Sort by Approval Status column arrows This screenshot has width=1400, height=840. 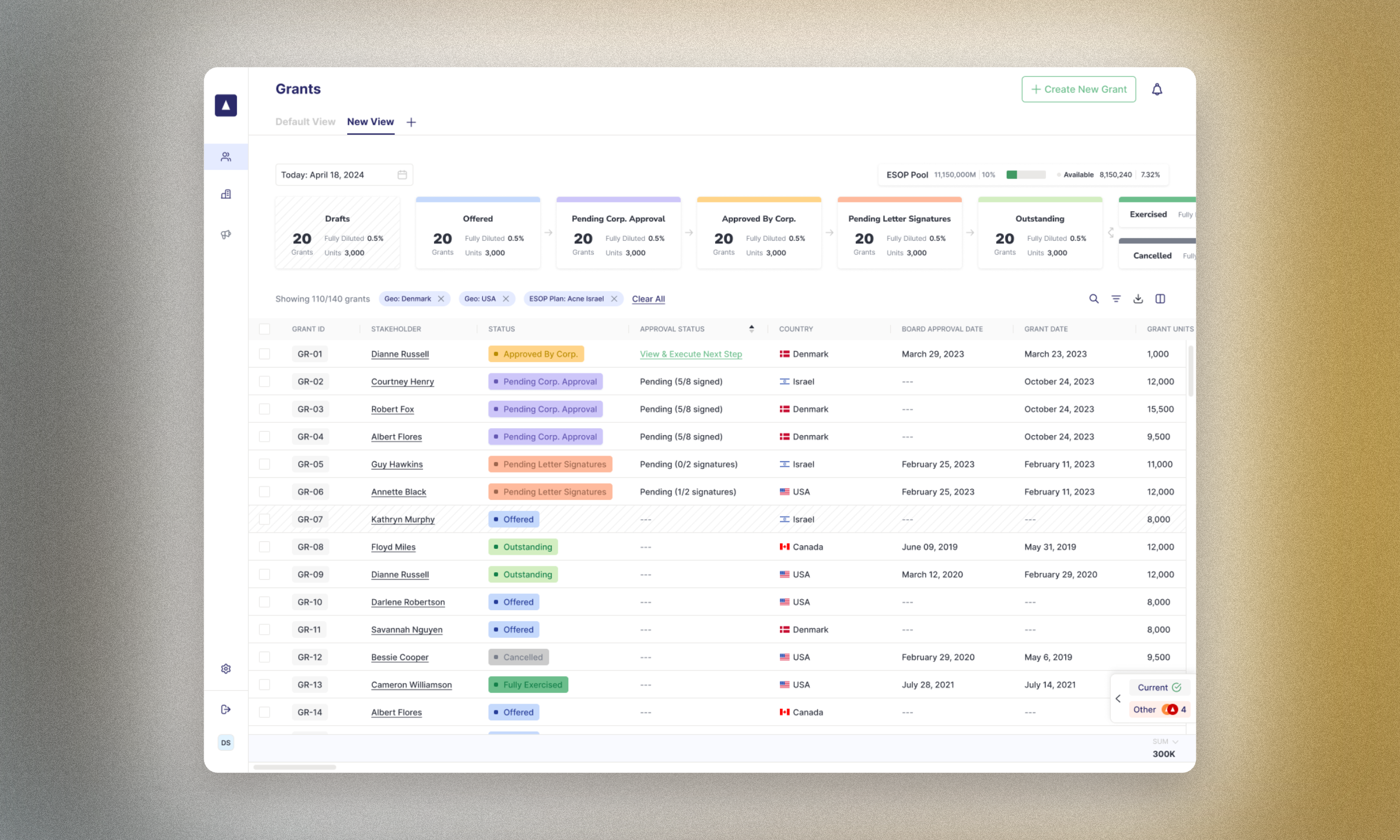click(x=751, y=329)
